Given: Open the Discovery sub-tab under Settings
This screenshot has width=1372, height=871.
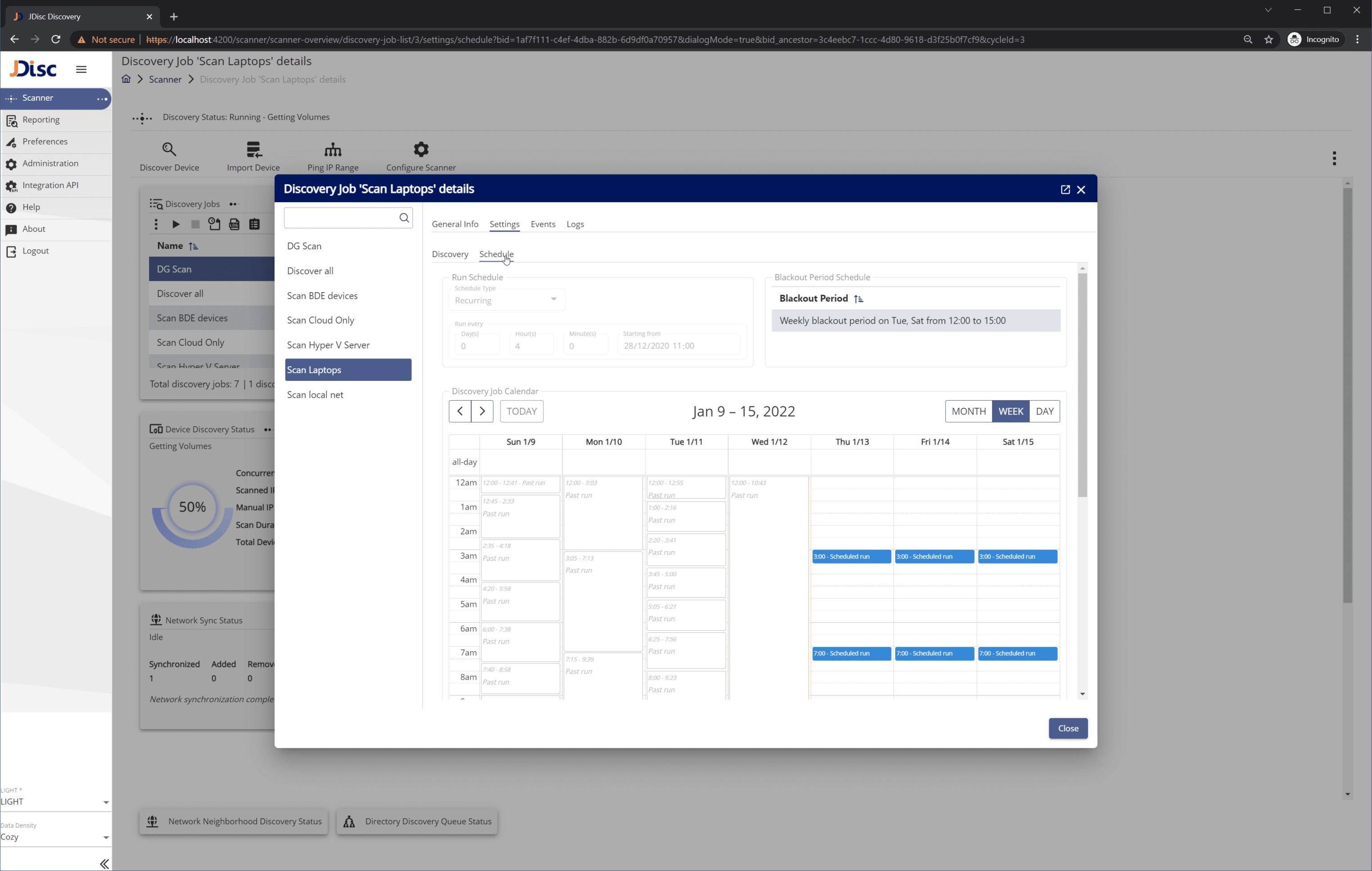Looking at the screenshot, I should click(x=450, y=254).
